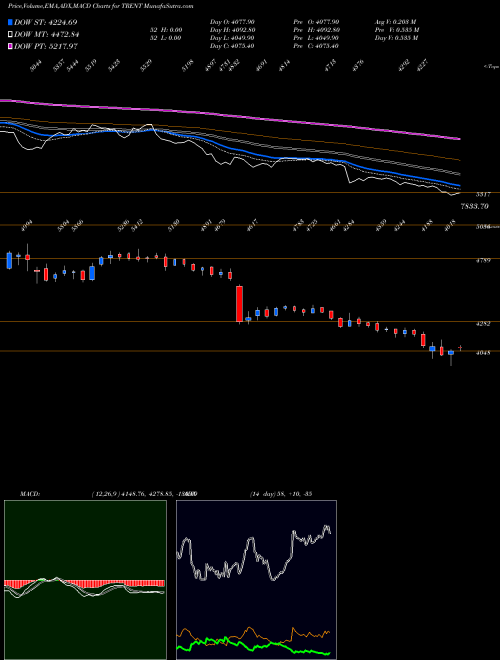Click the 'Day H: 4092.80' value

(x=232, y=30)
